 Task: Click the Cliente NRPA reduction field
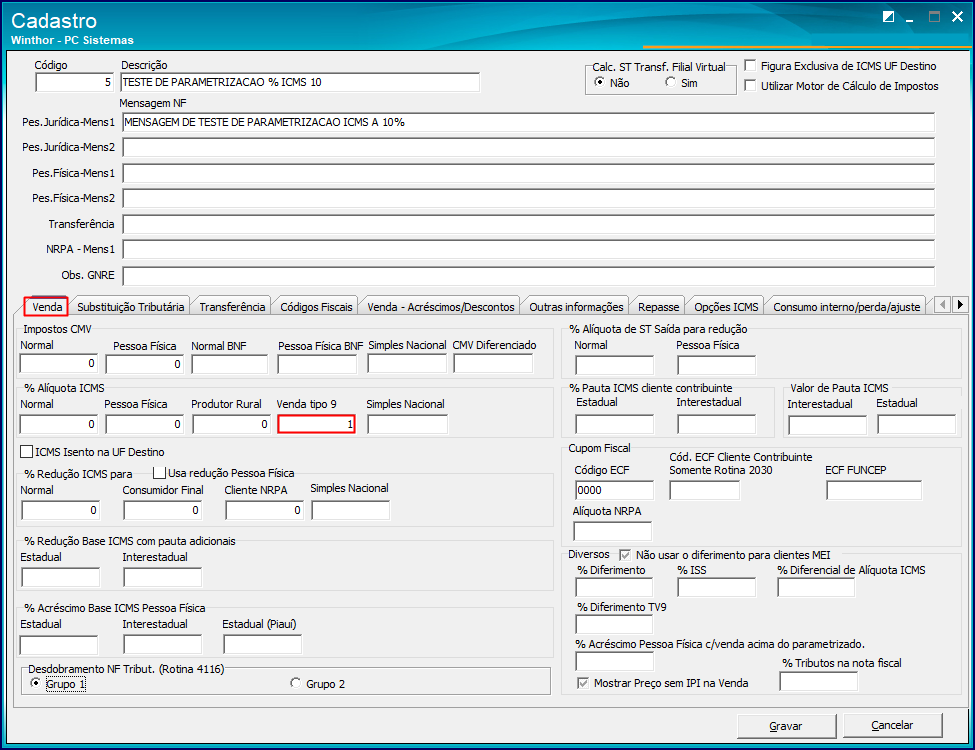tap(264, 510)
